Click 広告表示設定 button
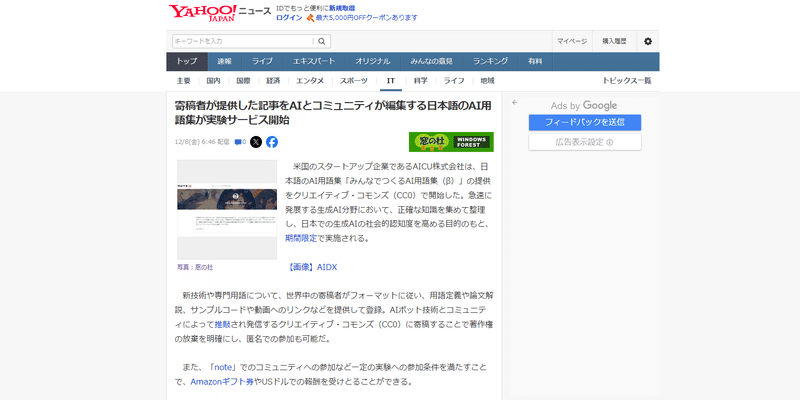This screenshot has width=800, height=400. tap(585, 142)
